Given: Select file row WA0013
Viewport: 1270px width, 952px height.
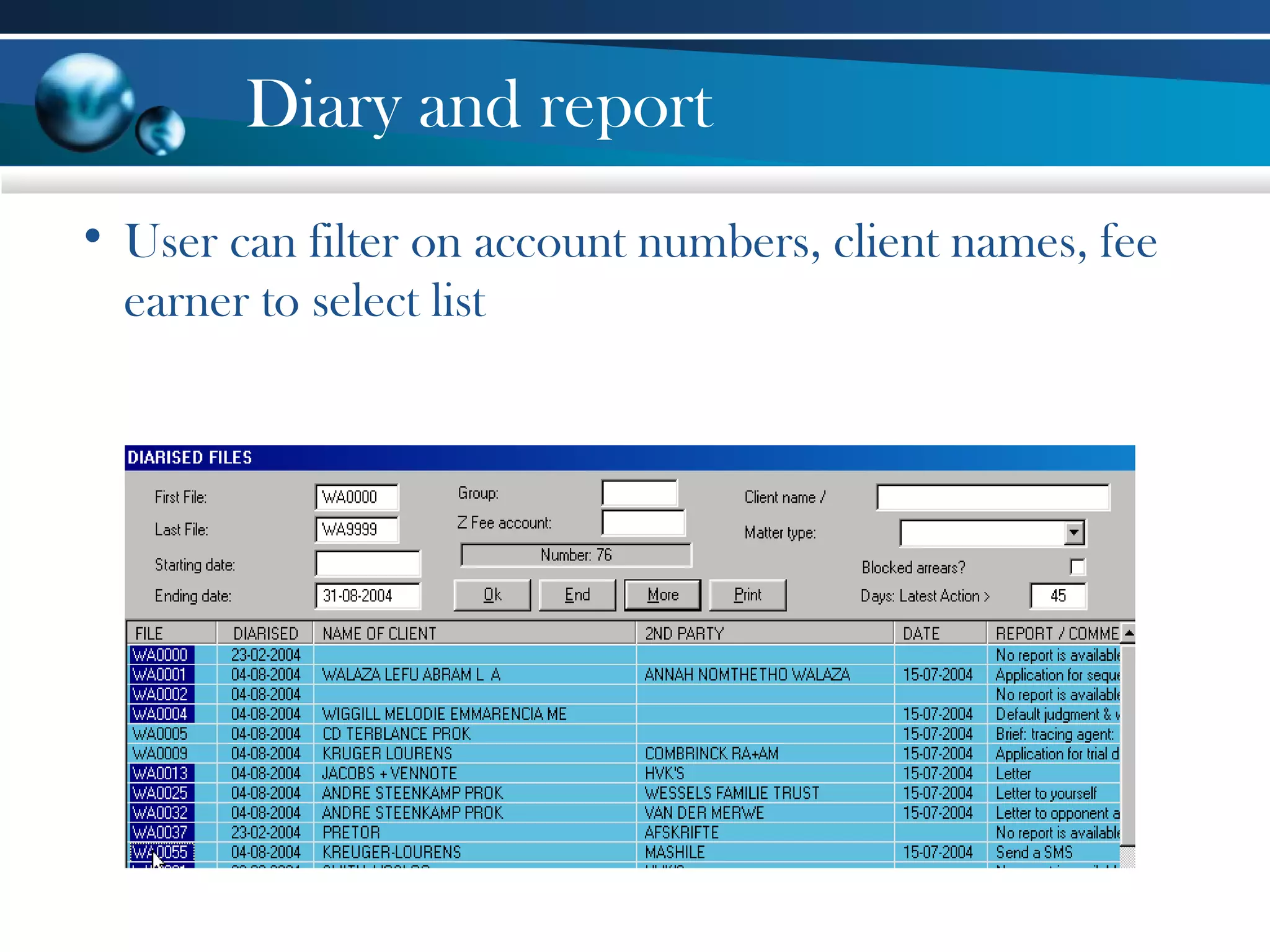Looking at the screenshot, I should (x=161, y=773).
